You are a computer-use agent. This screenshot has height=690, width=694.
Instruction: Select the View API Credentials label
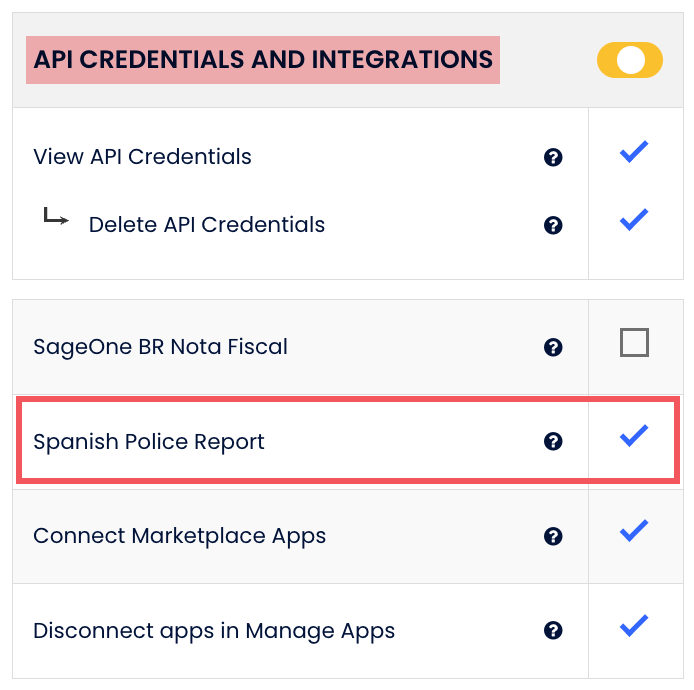142,157
